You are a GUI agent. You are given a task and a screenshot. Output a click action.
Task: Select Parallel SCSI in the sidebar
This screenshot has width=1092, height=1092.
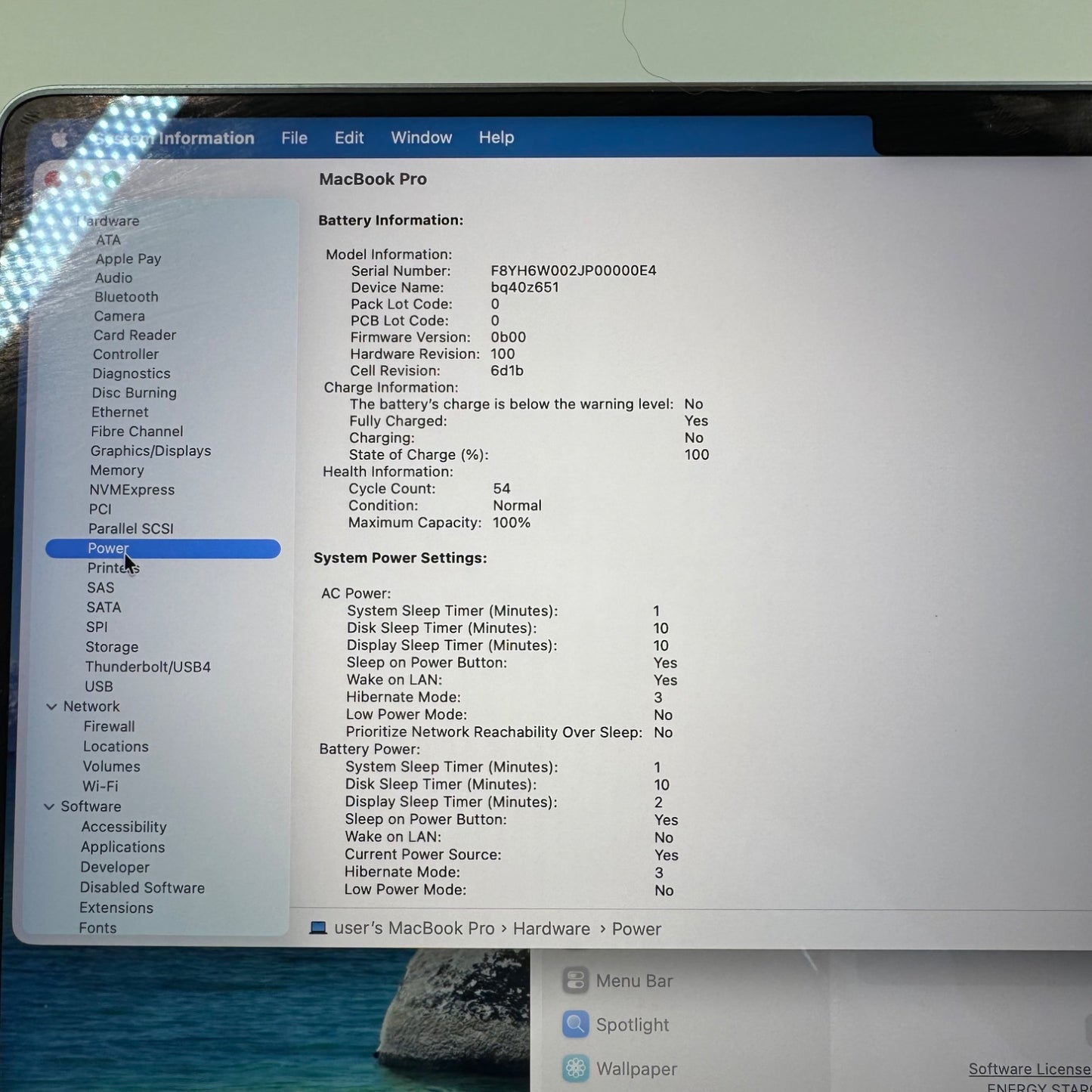pos(131,528)
